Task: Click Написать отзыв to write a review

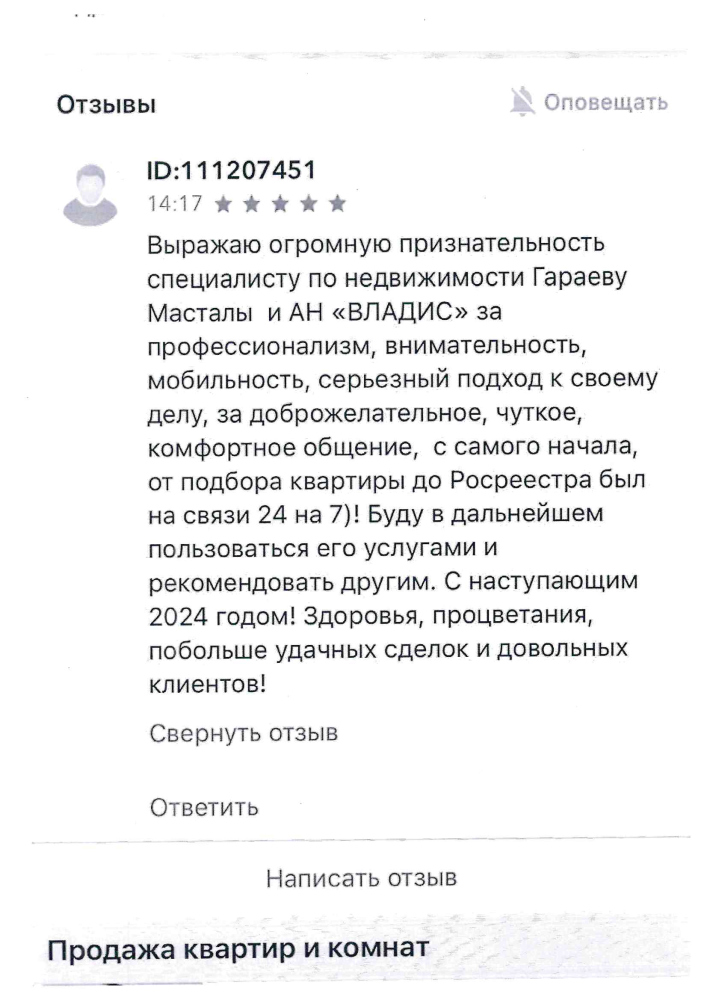Action: pos(361,878)
